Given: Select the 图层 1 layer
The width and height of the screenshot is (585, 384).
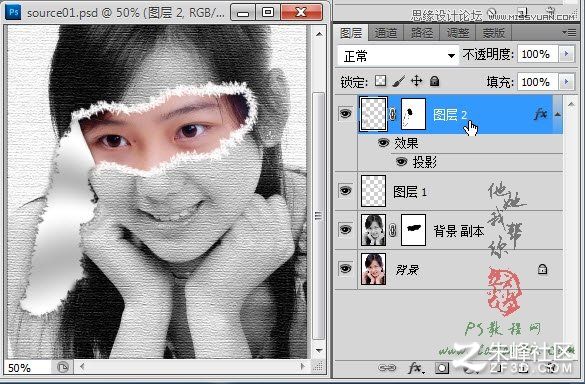Looking at the screenshot, I should (x=449, y=191).
